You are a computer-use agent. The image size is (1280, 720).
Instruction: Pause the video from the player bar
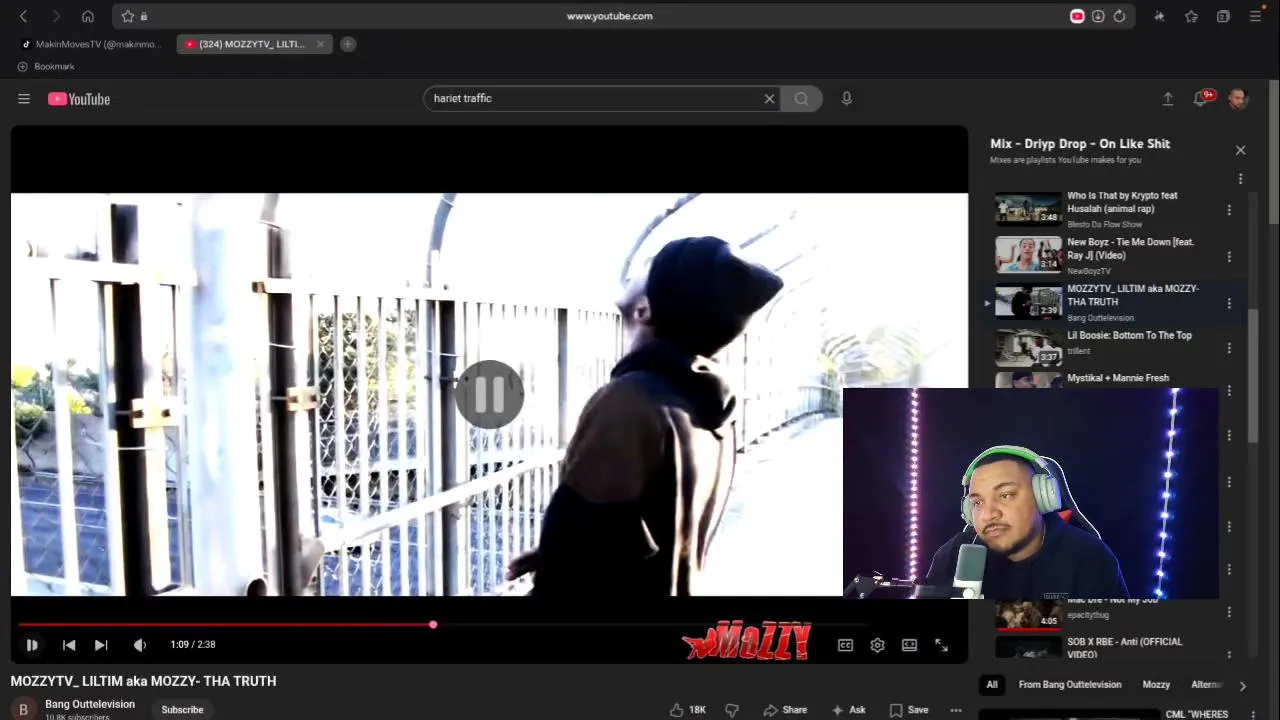coord(32,645)
